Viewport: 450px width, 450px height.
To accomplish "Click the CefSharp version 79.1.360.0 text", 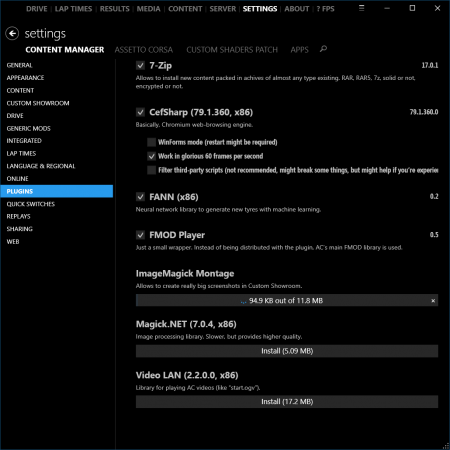I will coord(424,112).
